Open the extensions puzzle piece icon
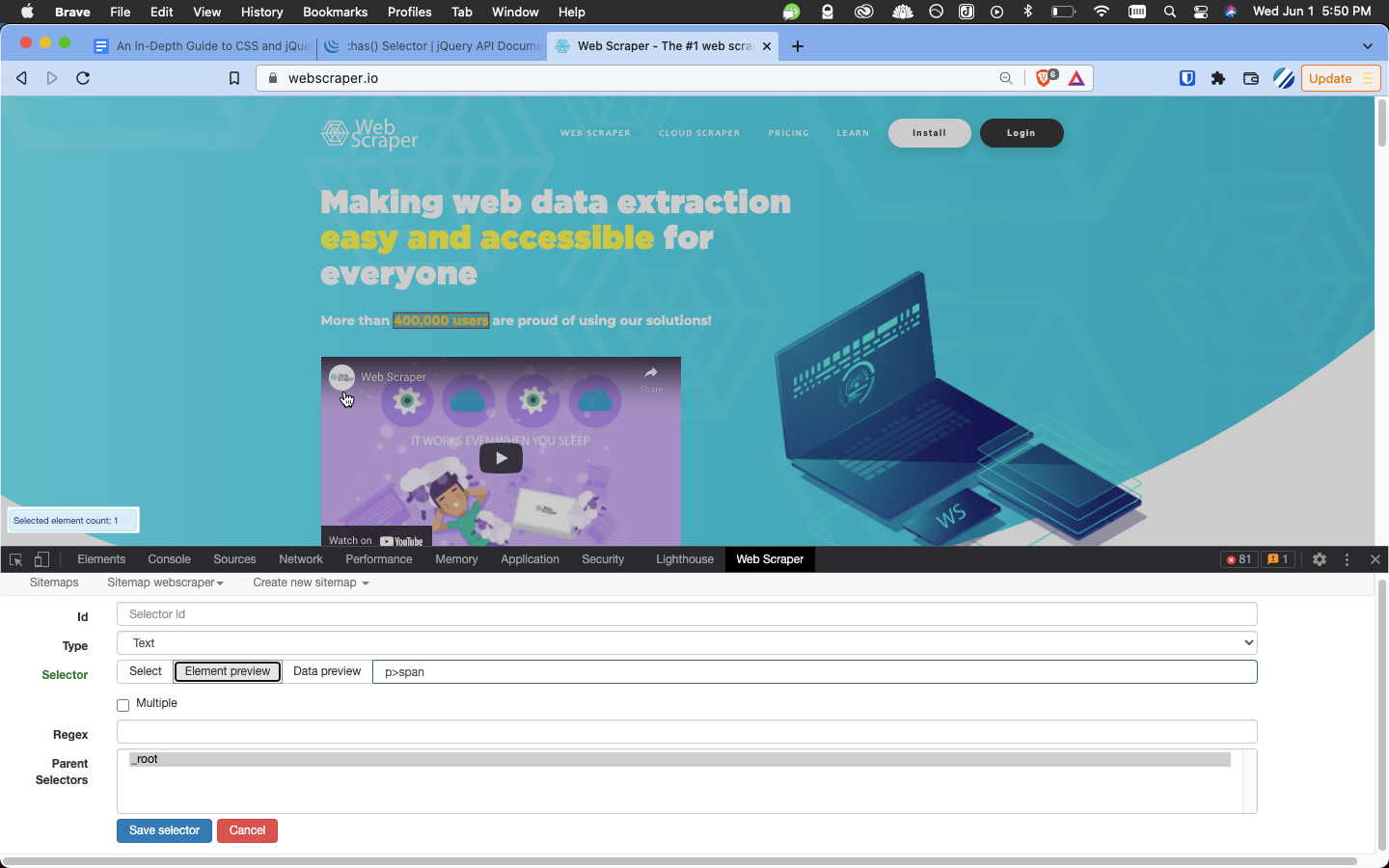Screen dimensions: 1389x868 pyautogui.click(x=1218, y=78)
